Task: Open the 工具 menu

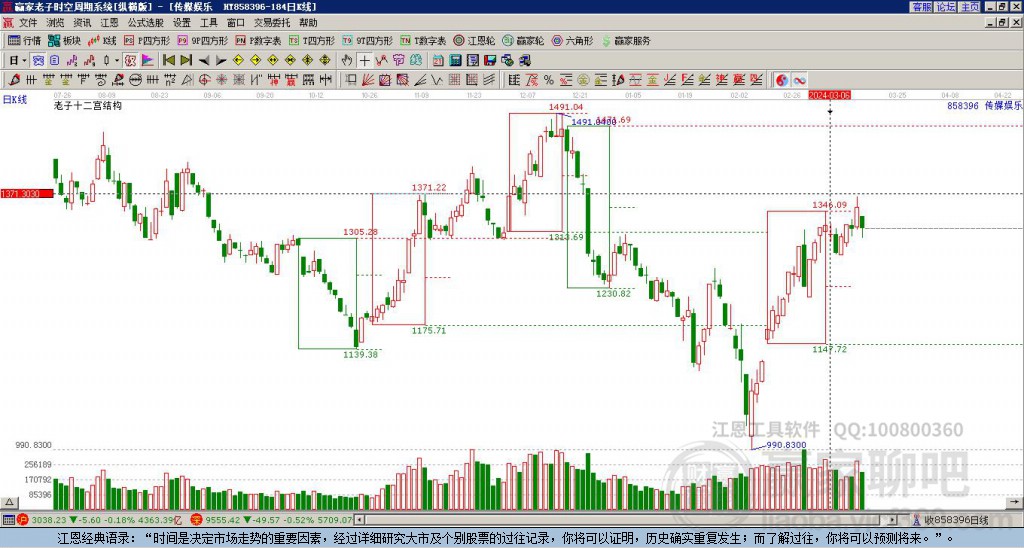Action: [208, 23]
